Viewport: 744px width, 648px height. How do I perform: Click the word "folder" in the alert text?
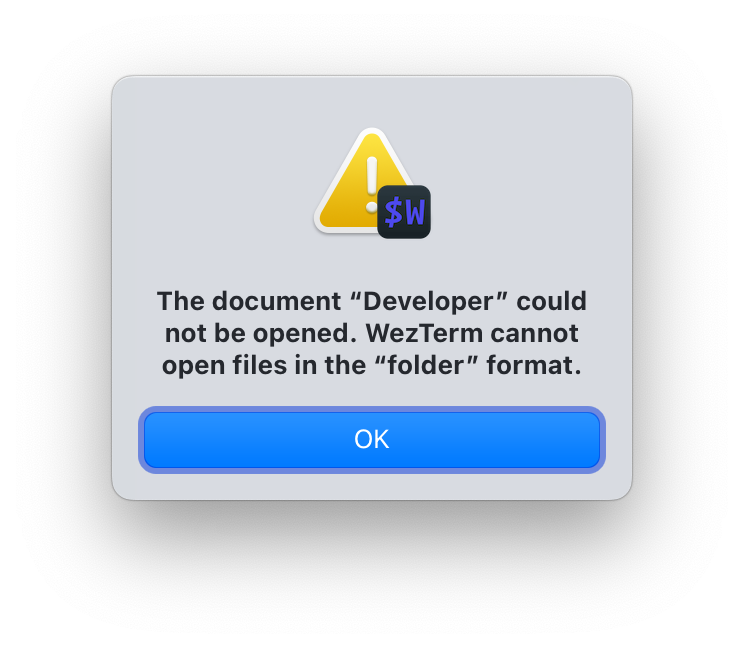coord(426,365)
